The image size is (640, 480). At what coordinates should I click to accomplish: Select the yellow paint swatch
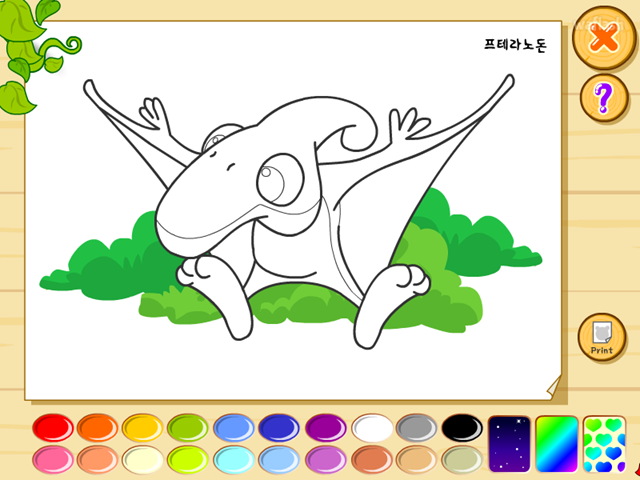142,427
